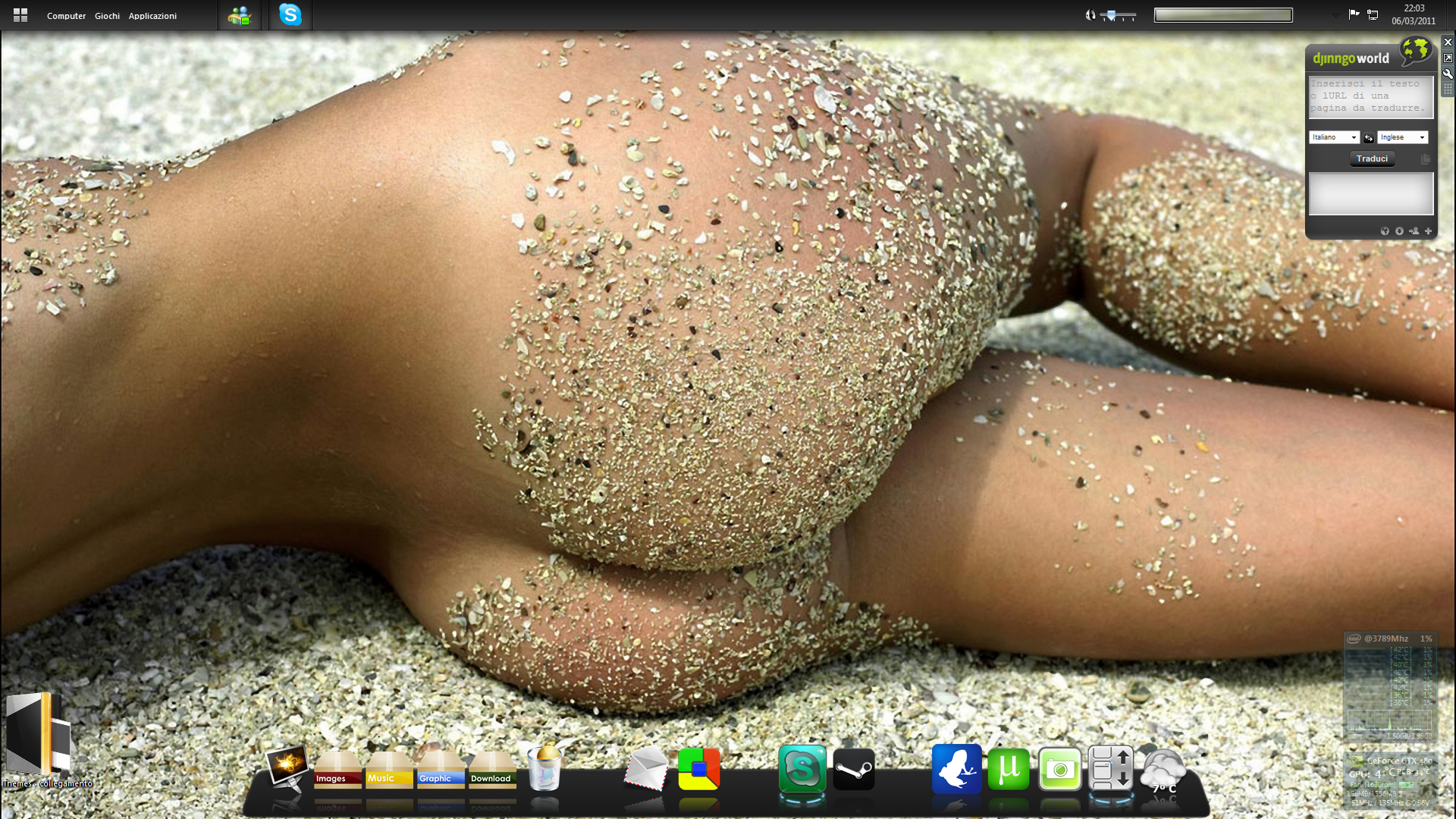Close the Djinngo World gadget

pos(1448,42)
